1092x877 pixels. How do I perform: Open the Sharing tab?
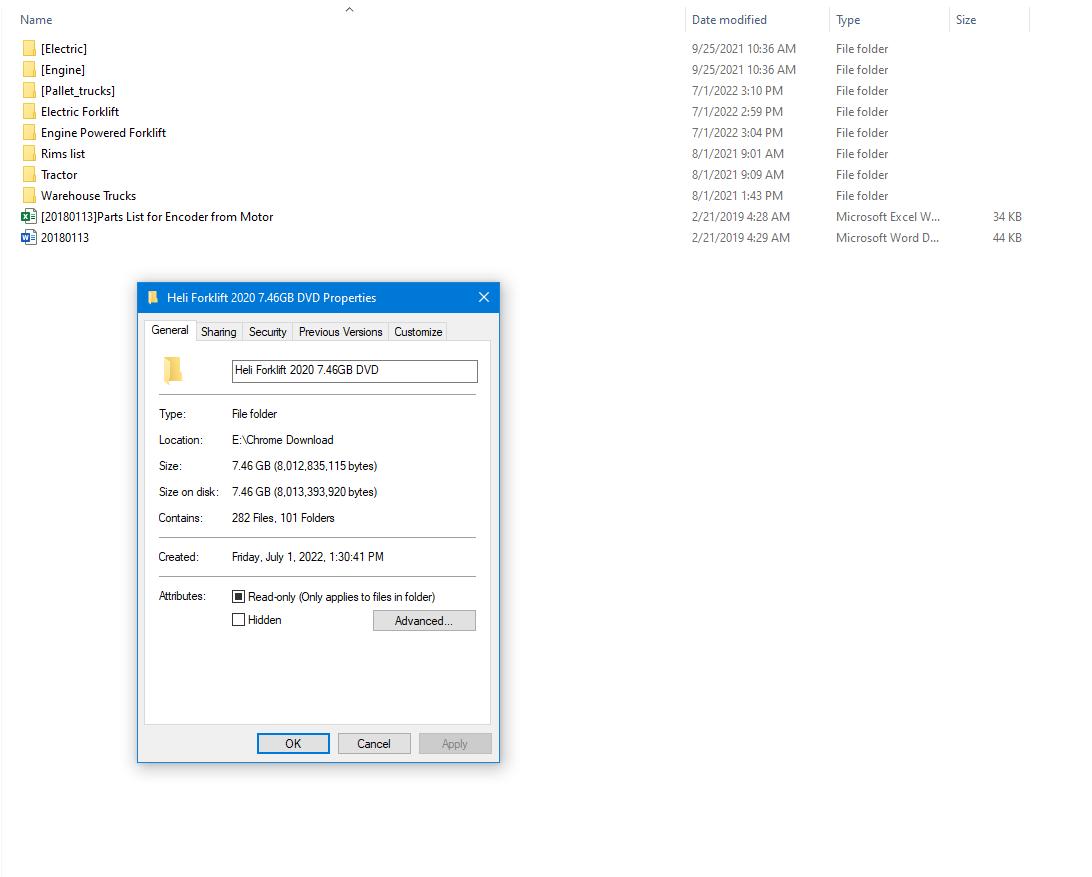219,332
